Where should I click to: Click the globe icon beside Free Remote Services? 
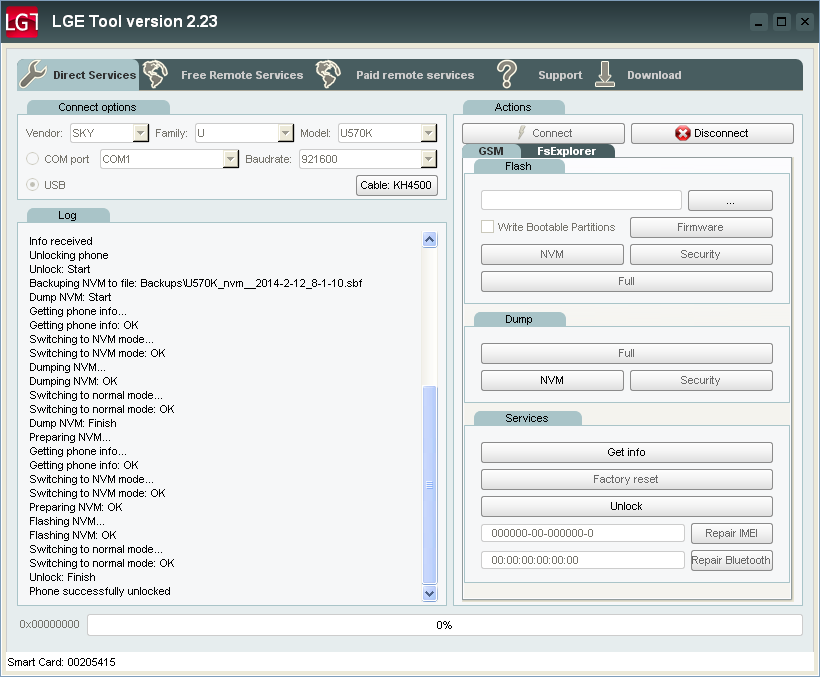coord(155,74)
